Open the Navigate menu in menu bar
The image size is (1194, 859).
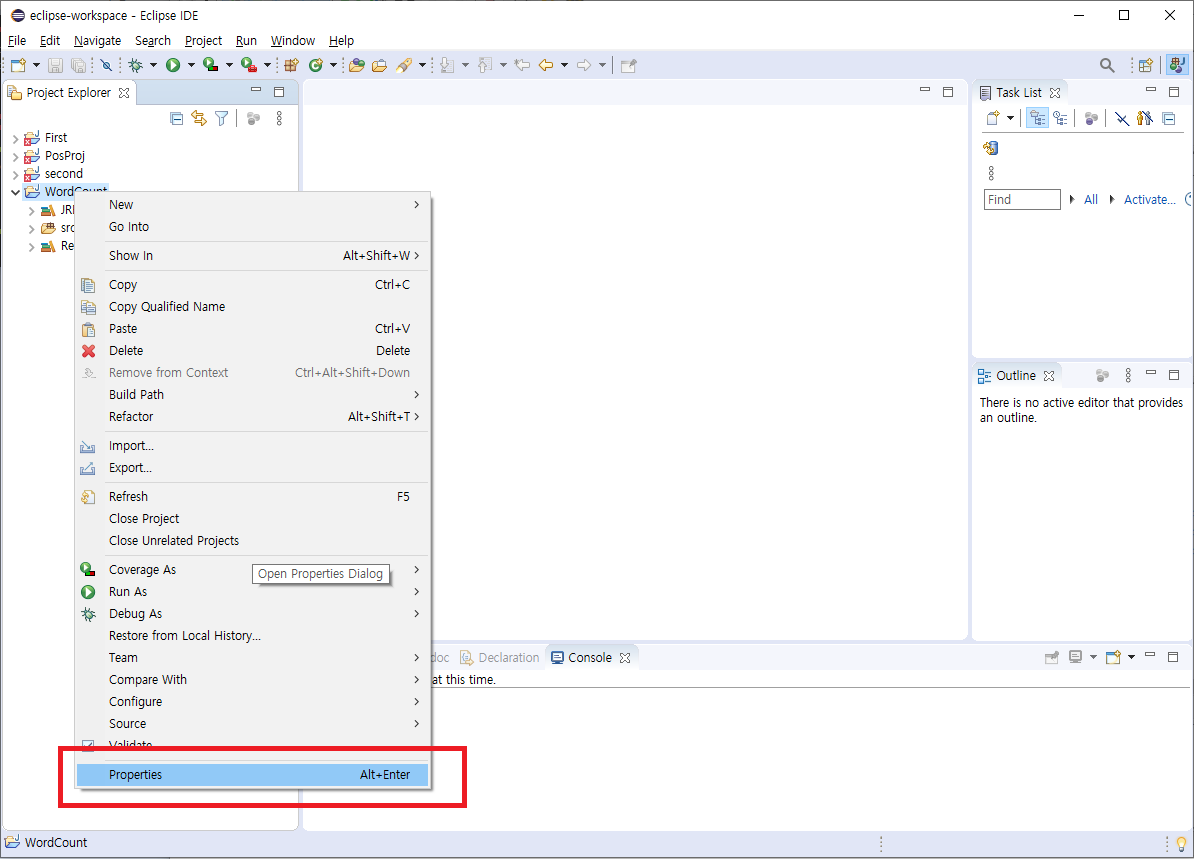97,40
